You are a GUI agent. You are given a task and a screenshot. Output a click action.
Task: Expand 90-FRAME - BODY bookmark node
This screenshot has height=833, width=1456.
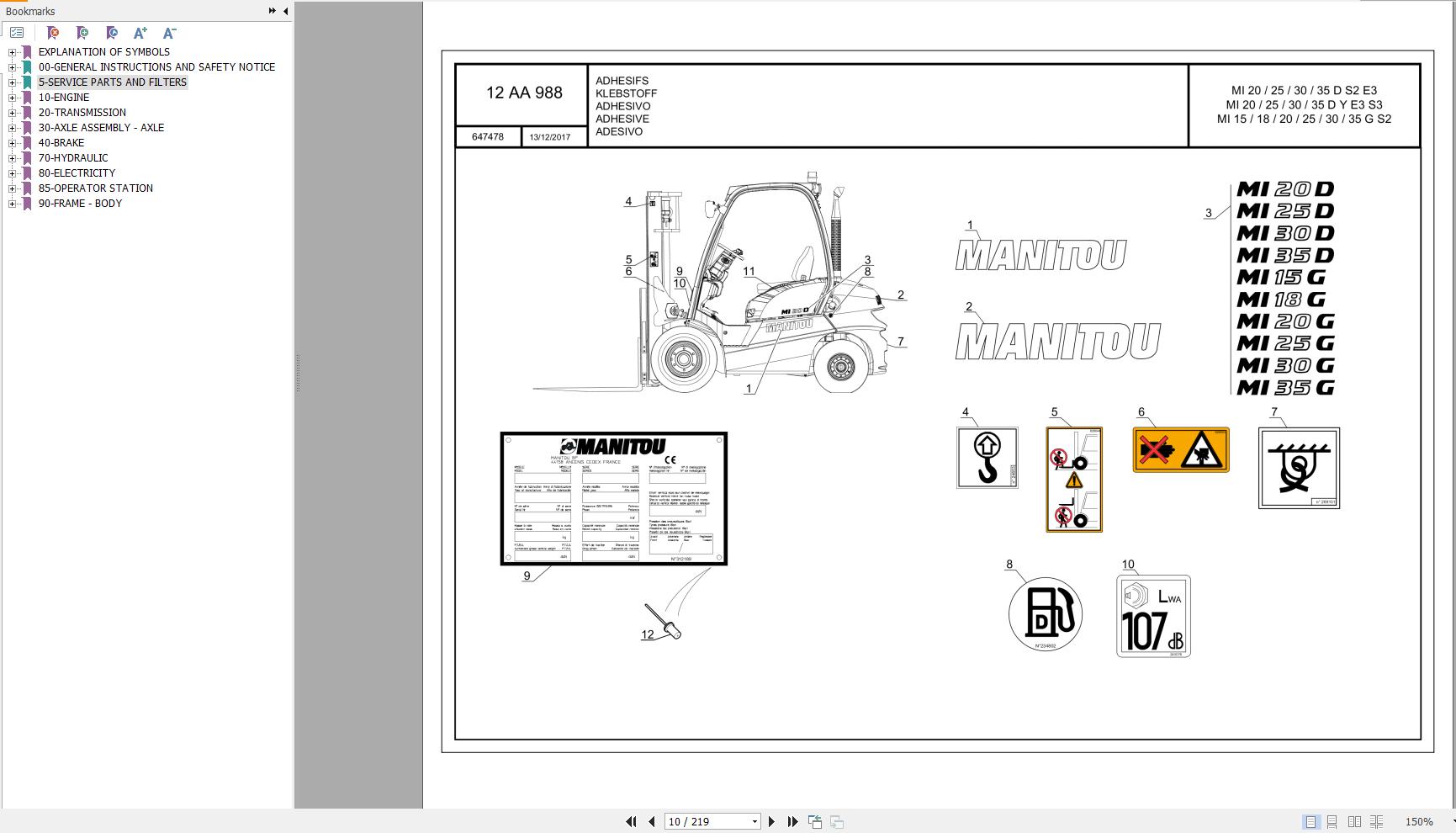tap(13, 204)
